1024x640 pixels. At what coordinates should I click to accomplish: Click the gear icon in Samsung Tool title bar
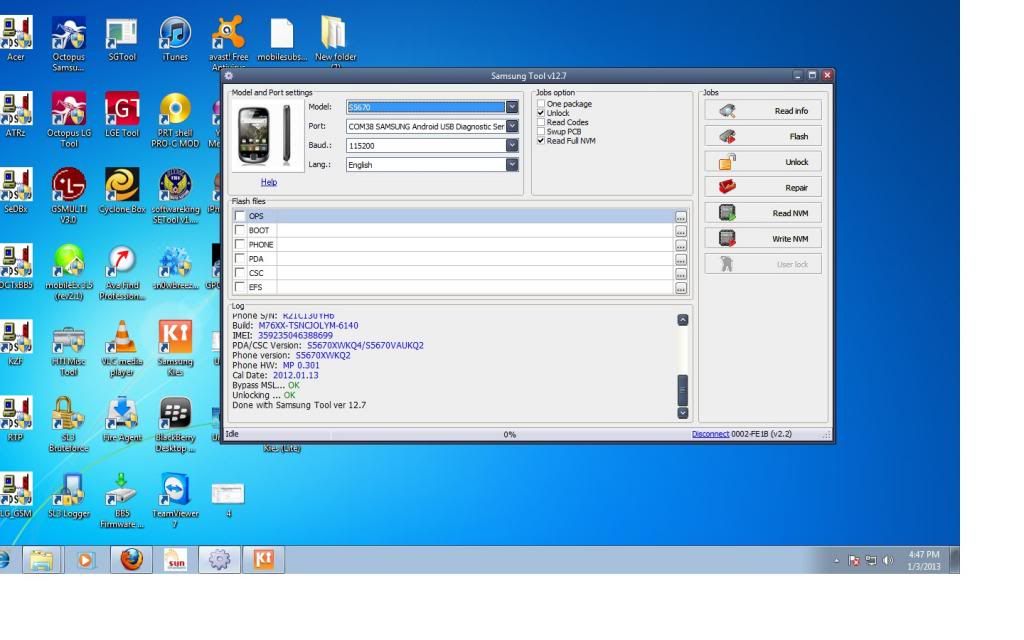pyautogui.click(x=229, y=76)
